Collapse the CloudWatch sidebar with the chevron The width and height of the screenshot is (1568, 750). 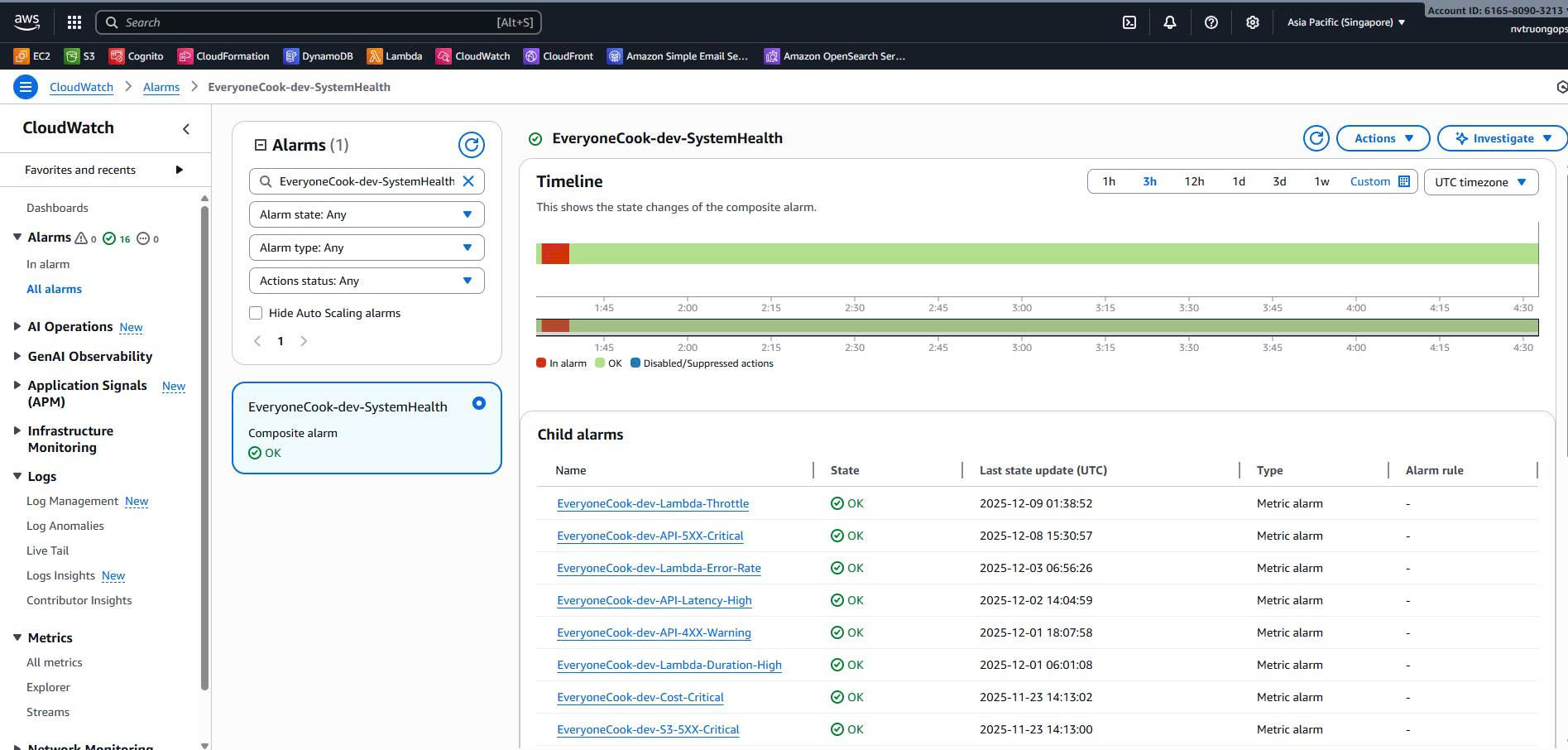[x=186, y=128]
